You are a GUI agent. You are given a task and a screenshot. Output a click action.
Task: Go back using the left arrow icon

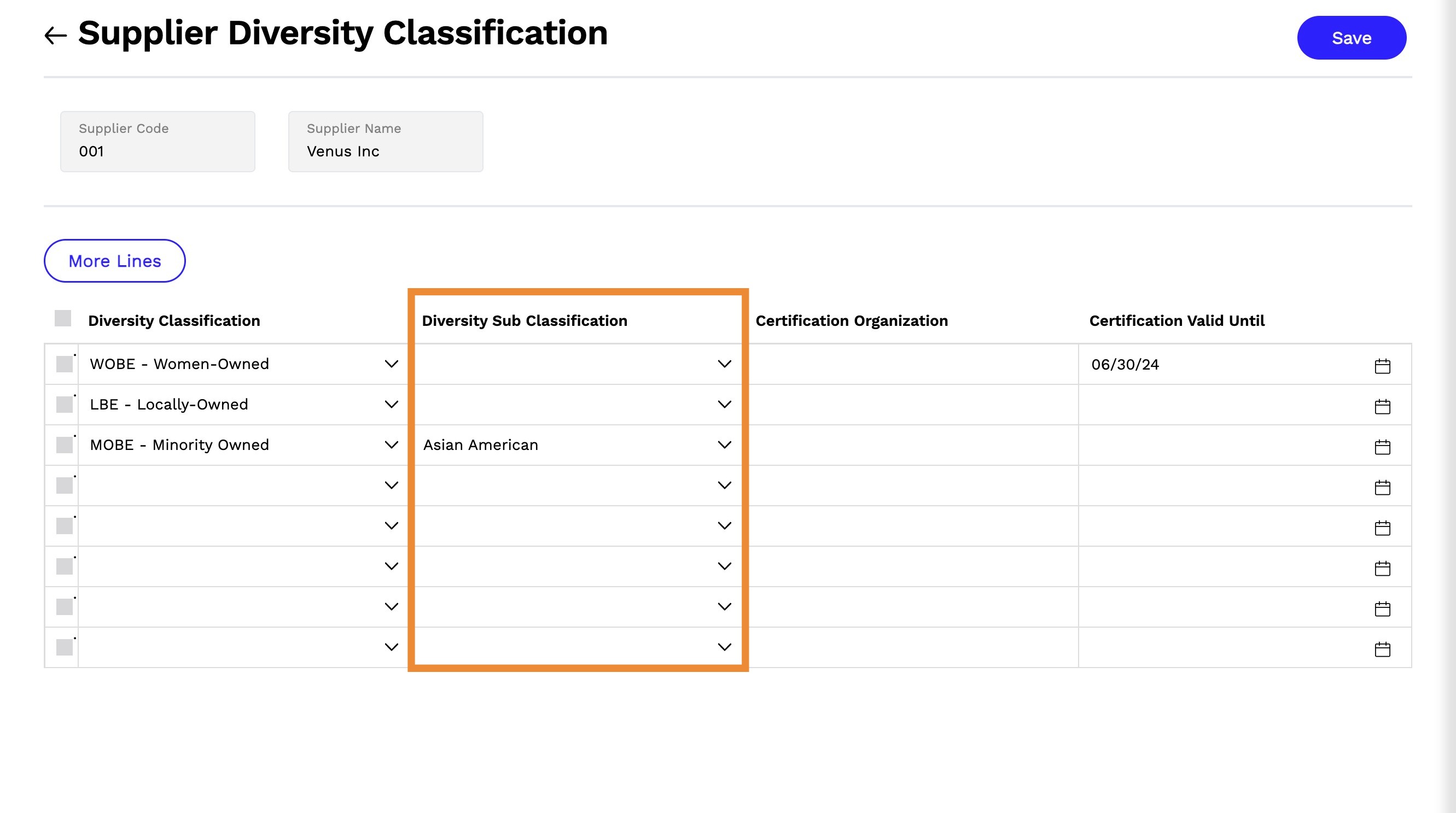(x=55, y=36)
